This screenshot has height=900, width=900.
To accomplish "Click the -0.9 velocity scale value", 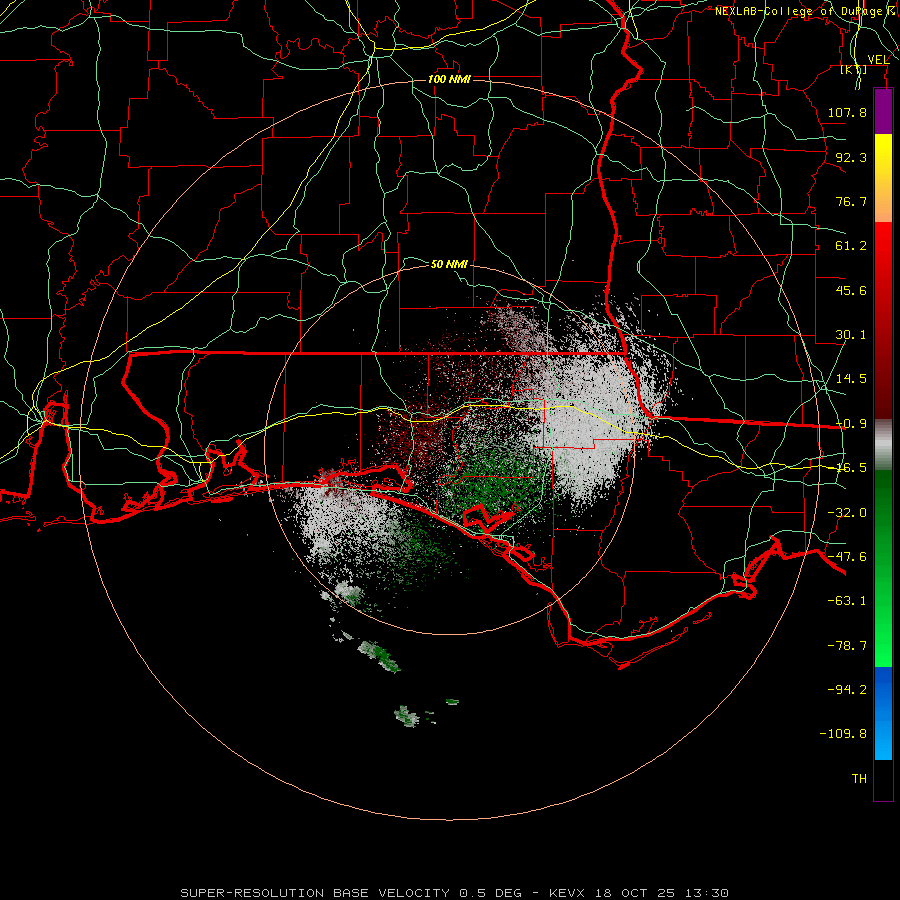I will pos(851,424).
